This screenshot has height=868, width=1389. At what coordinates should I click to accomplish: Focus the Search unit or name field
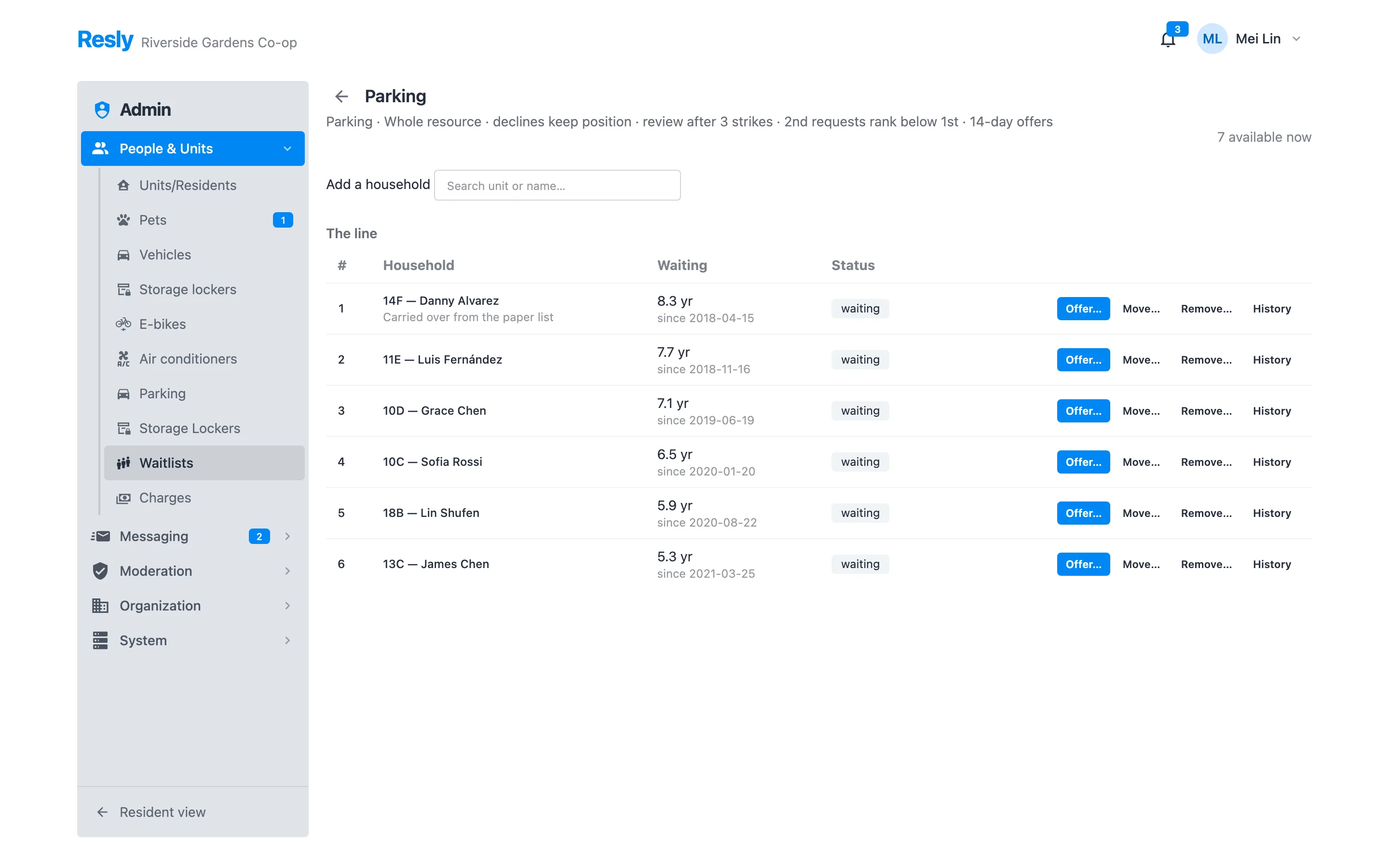click(558, 186)
